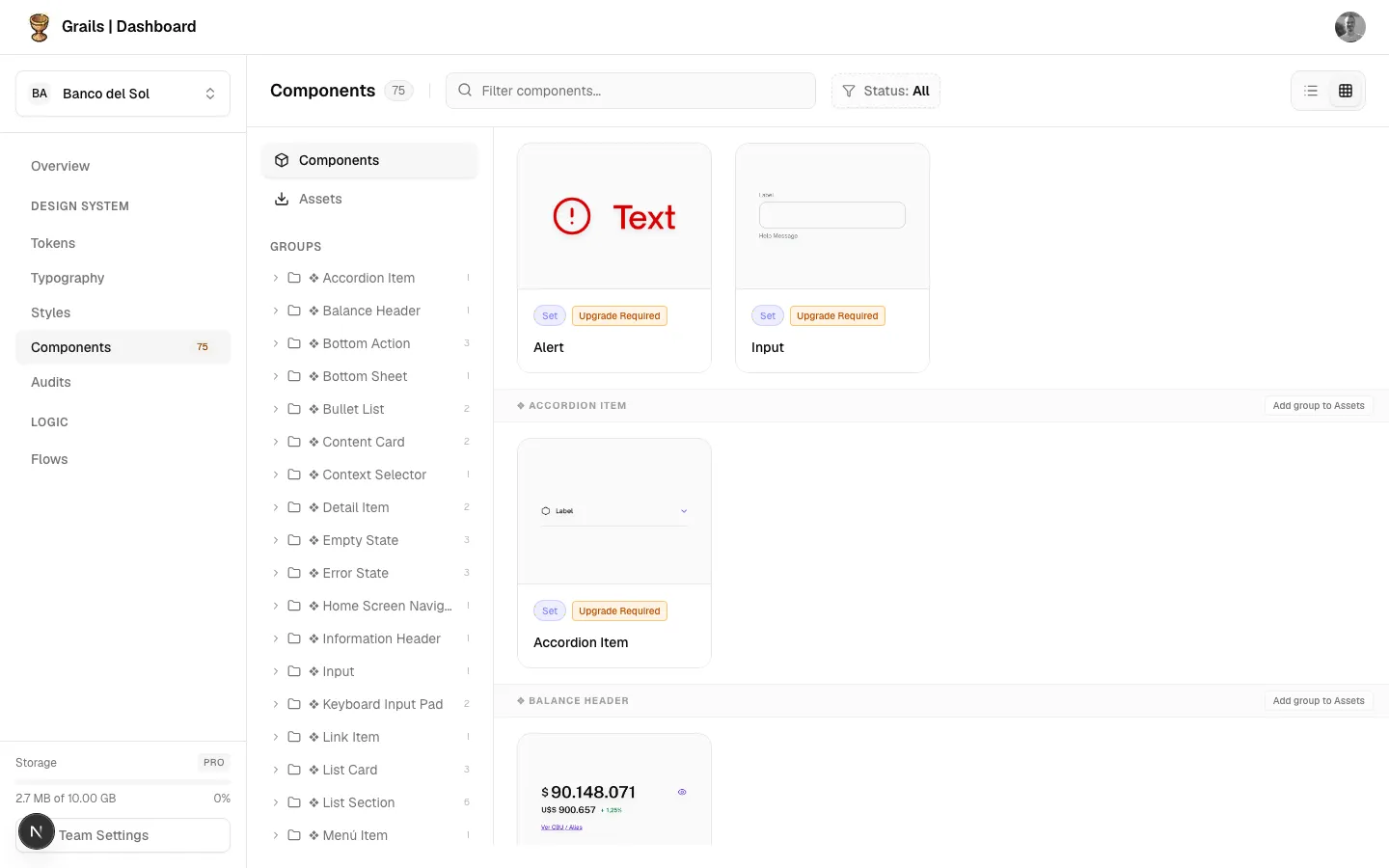
Task: Click the funnel filter icon beside Status
Action: [849, 91]
